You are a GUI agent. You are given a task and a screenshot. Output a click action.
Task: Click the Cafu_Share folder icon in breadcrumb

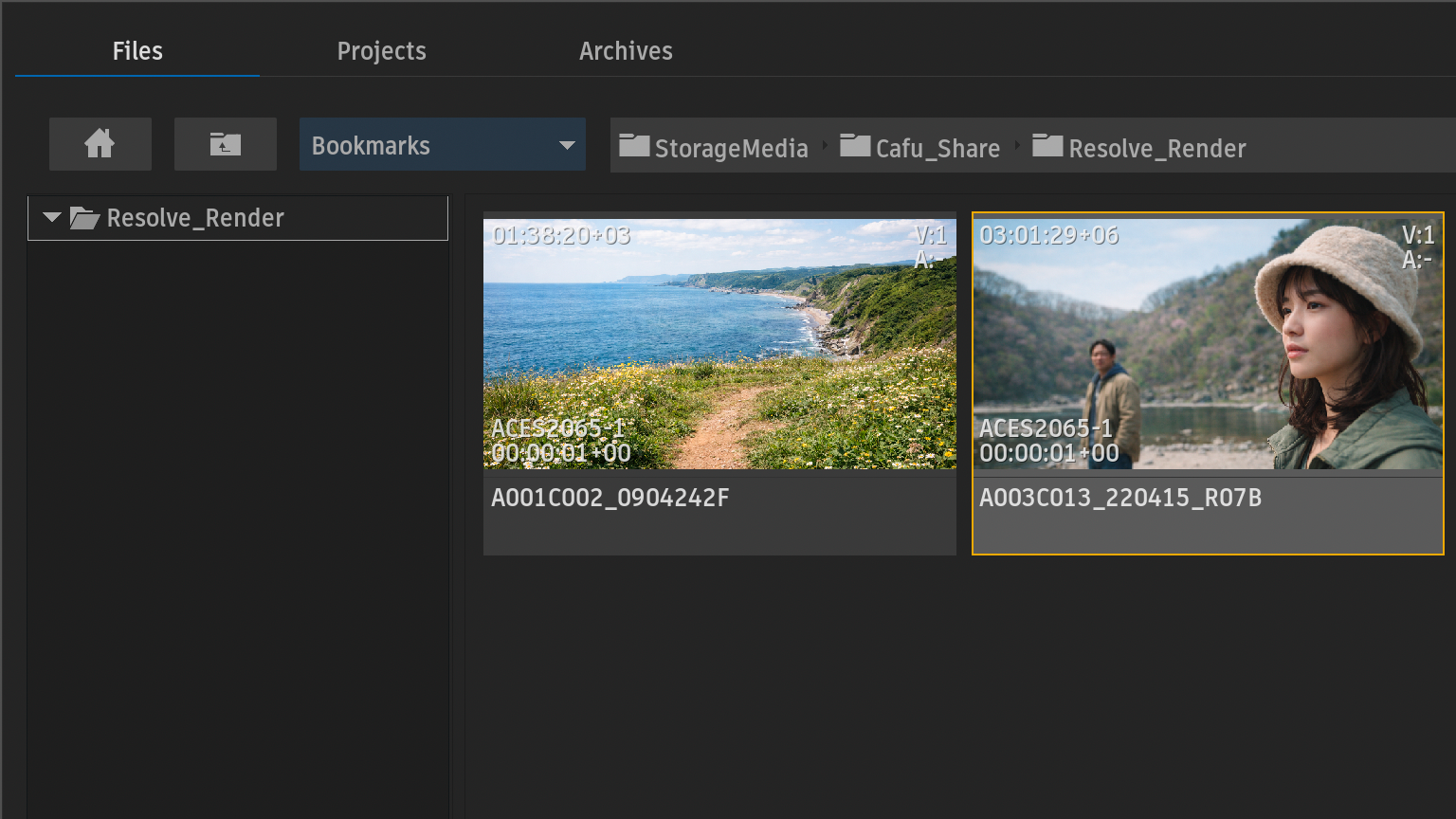pyautogui.click(x=854, y=146)
